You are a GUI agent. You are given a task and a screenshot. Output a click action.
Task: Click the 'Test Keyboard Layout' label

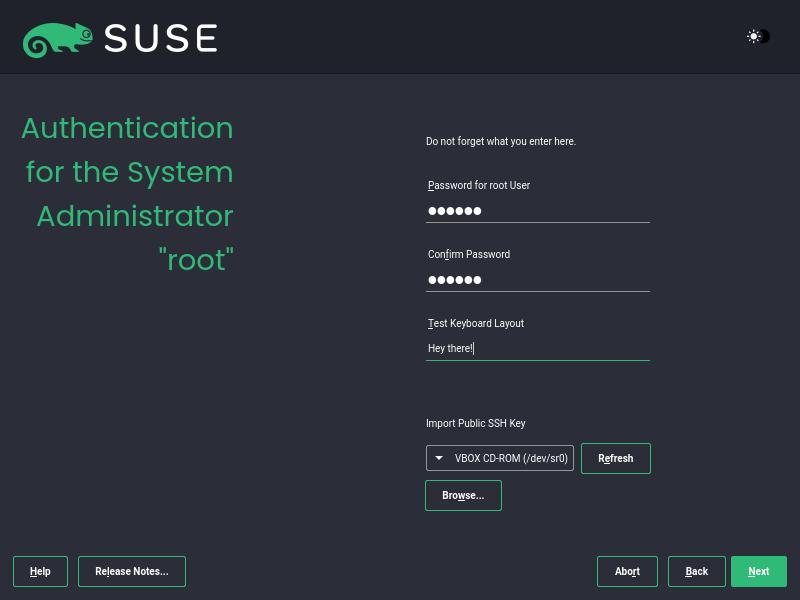pos(476,323)
